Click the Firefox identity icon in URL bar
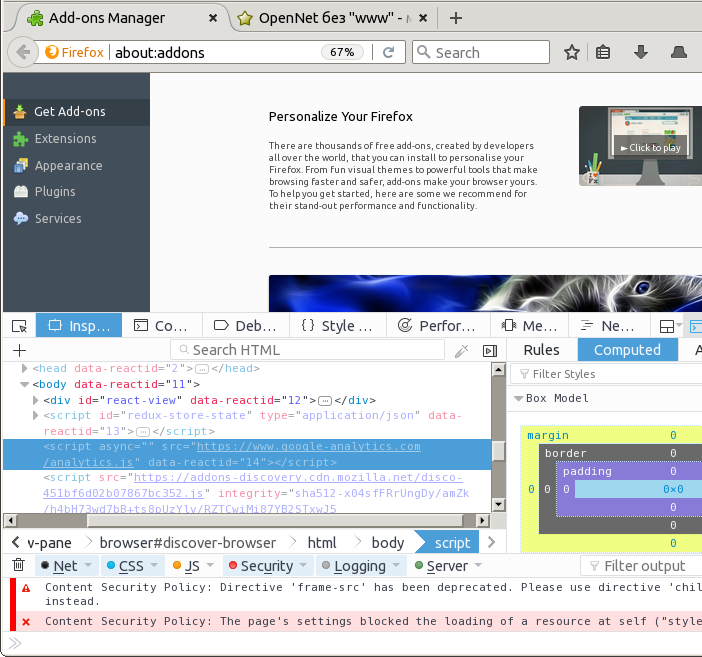 click(x=74, y=52)
